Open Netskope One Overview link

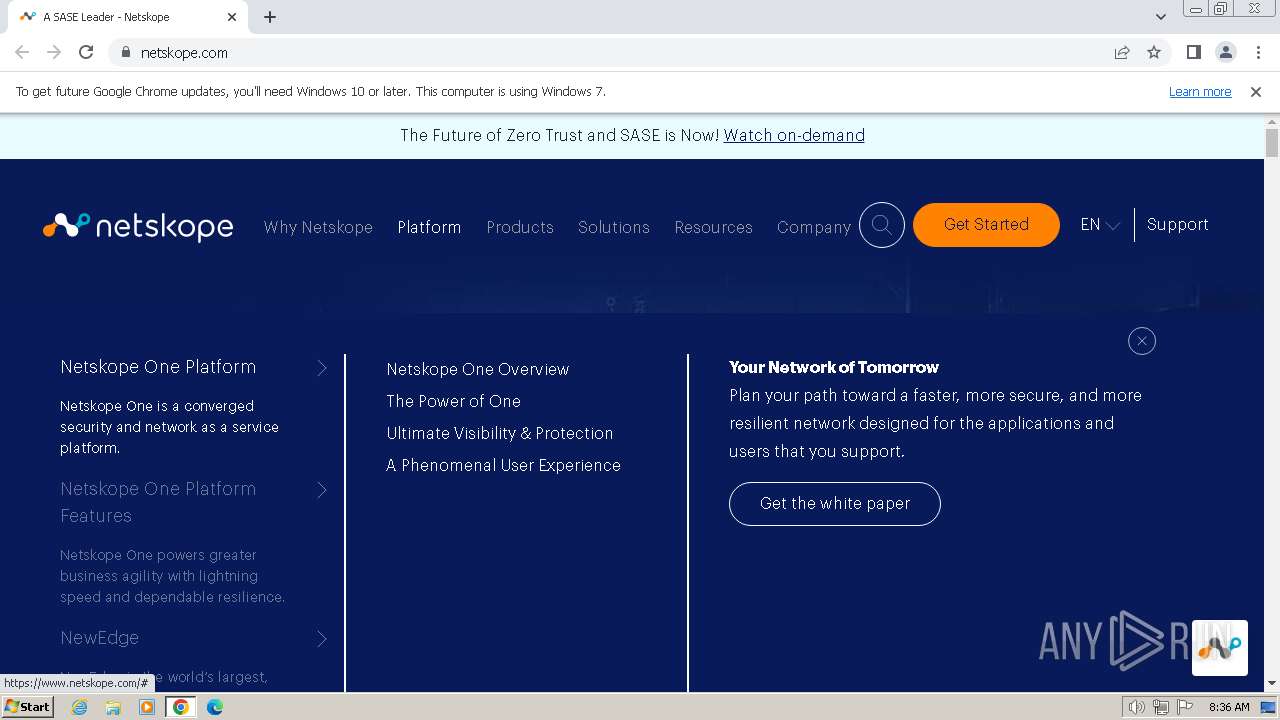pos(478,369)
